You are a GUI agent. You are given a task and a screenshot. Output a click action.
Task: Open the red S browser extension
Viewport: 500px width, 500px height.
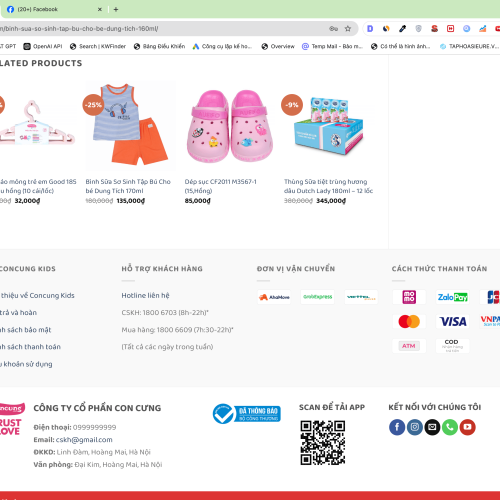(434, 29)
